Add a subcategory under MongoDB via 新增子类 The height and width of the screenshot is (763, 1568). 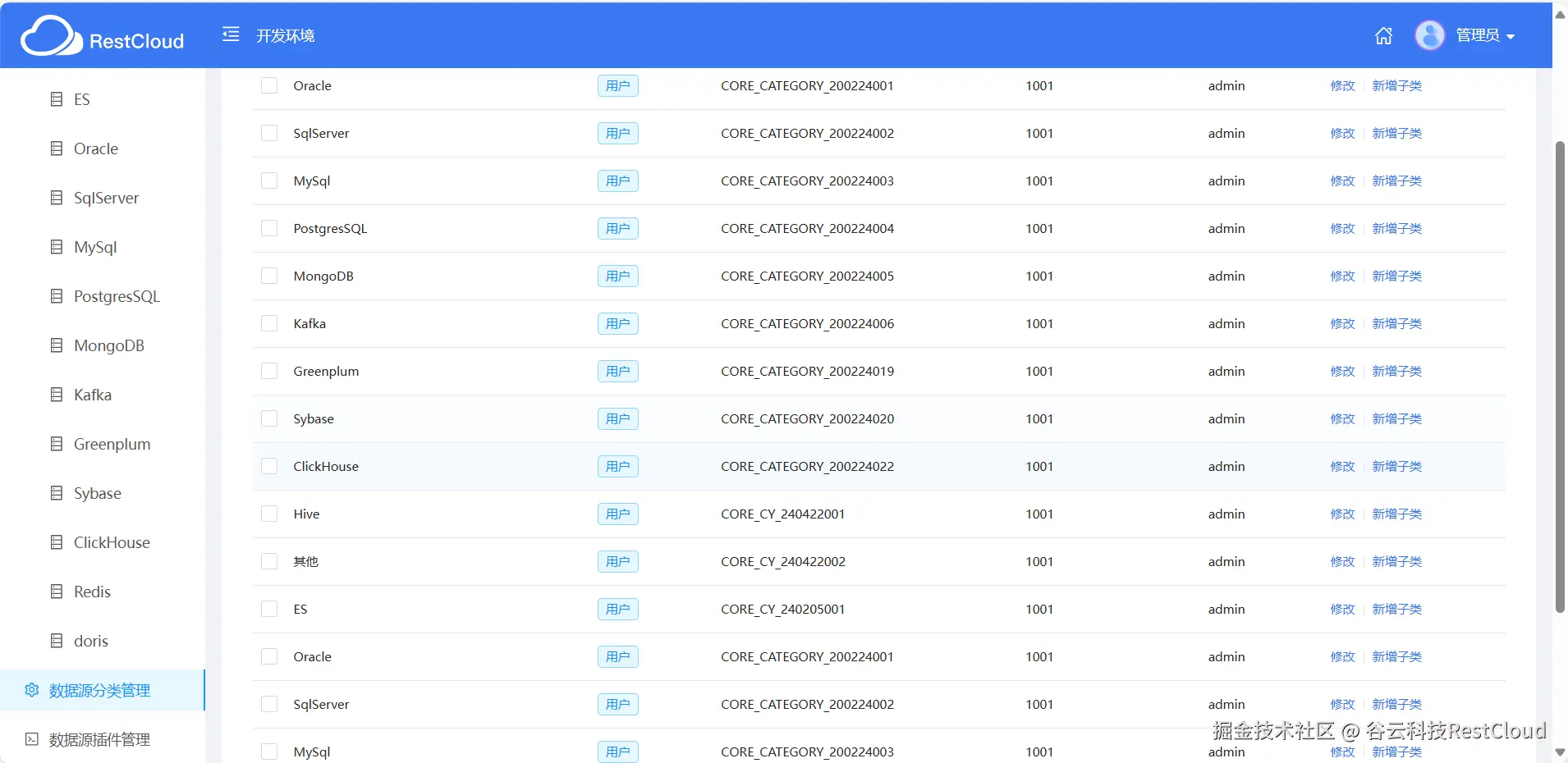(1396, 276)
